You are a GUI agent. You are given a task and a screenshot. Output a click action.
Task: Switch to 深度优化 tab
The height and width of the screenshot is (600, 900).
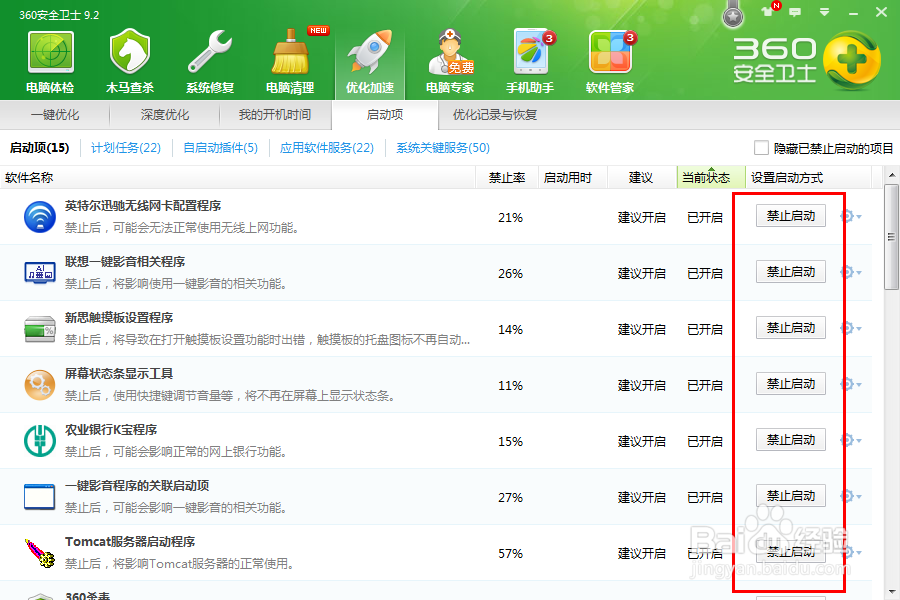(165, 115)
